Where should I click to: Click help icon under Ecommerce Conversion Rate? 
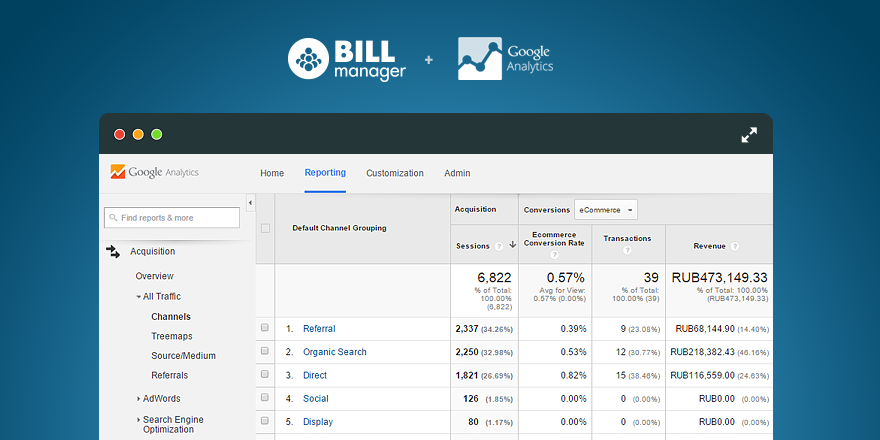pyautogui.click(x=554, y=255)
